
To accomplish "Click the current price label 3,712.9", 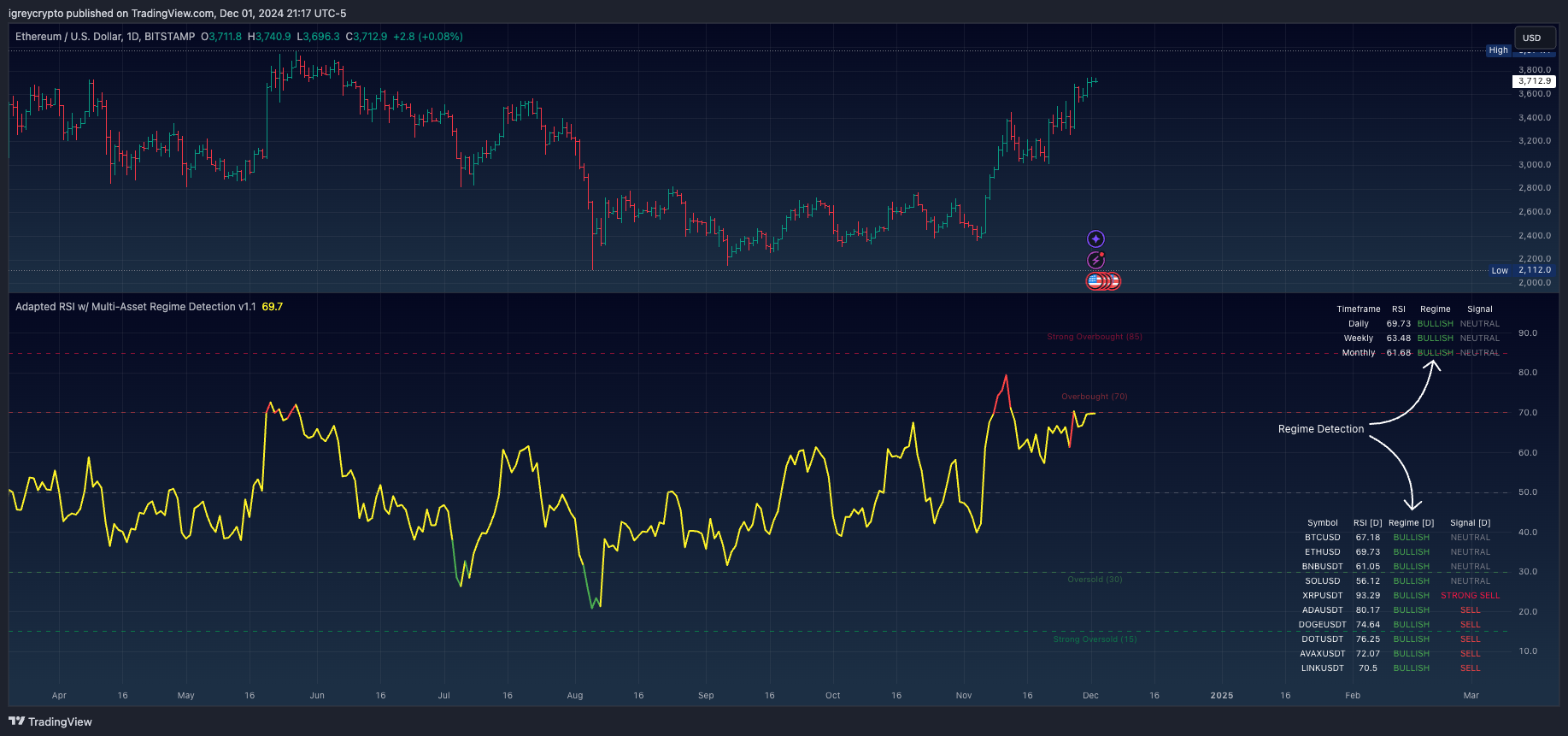I will point(1535,81).
